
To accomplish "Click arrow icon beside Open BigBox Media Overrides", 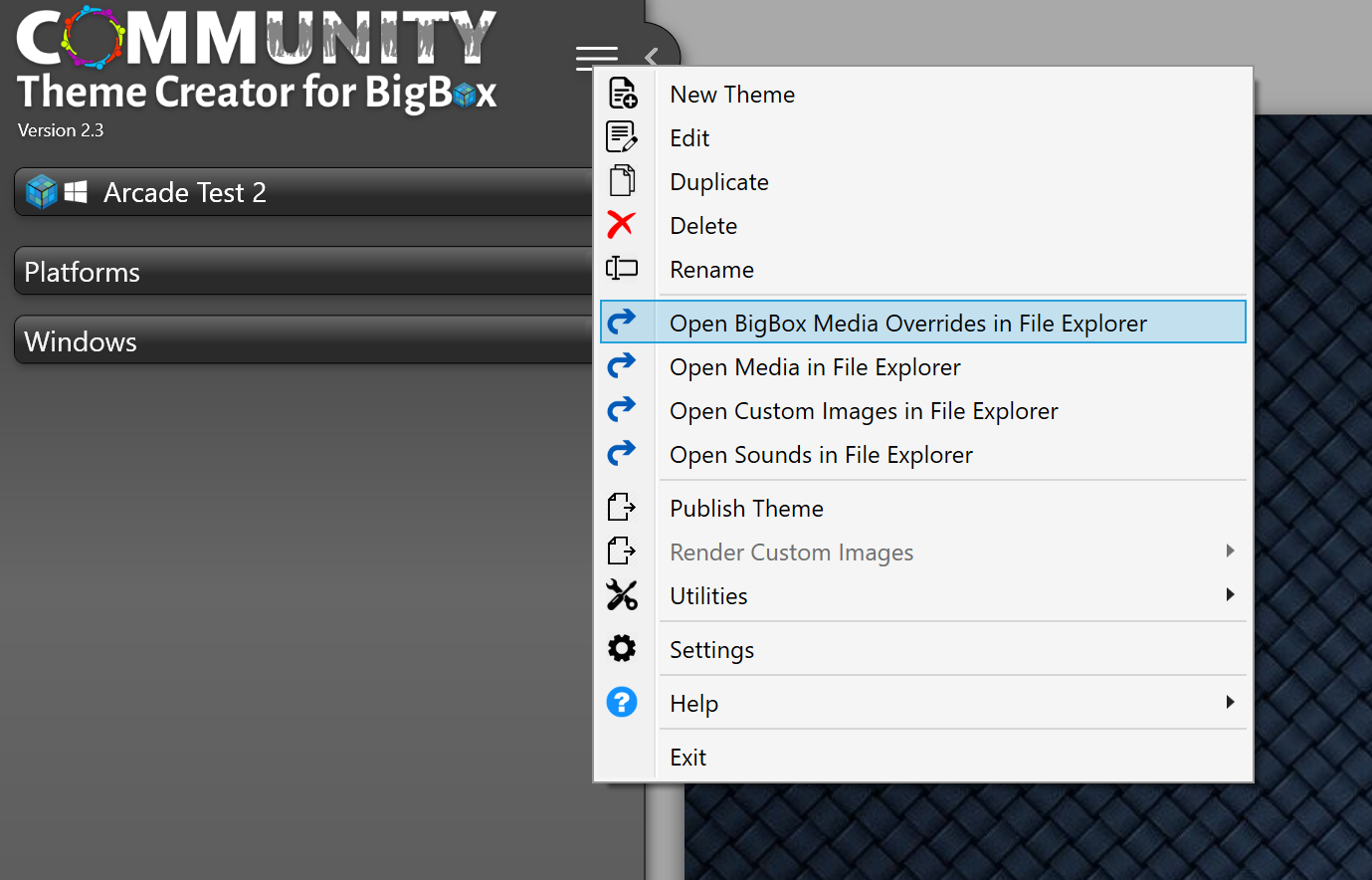I will coord(622,322).
